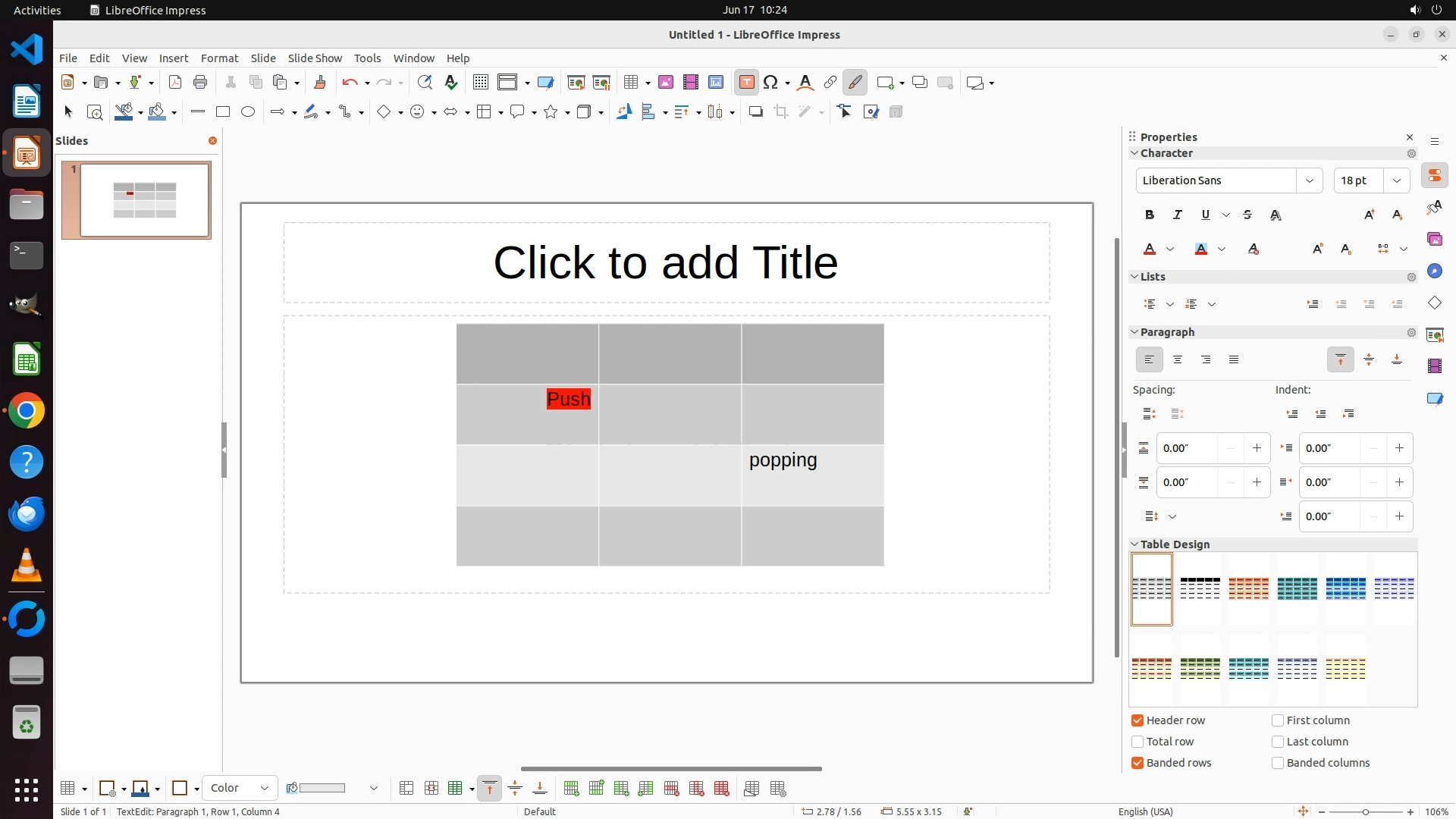Click the Strikethrough icon
This screenshot has width=1456, height=819.
pos(1247,215)
